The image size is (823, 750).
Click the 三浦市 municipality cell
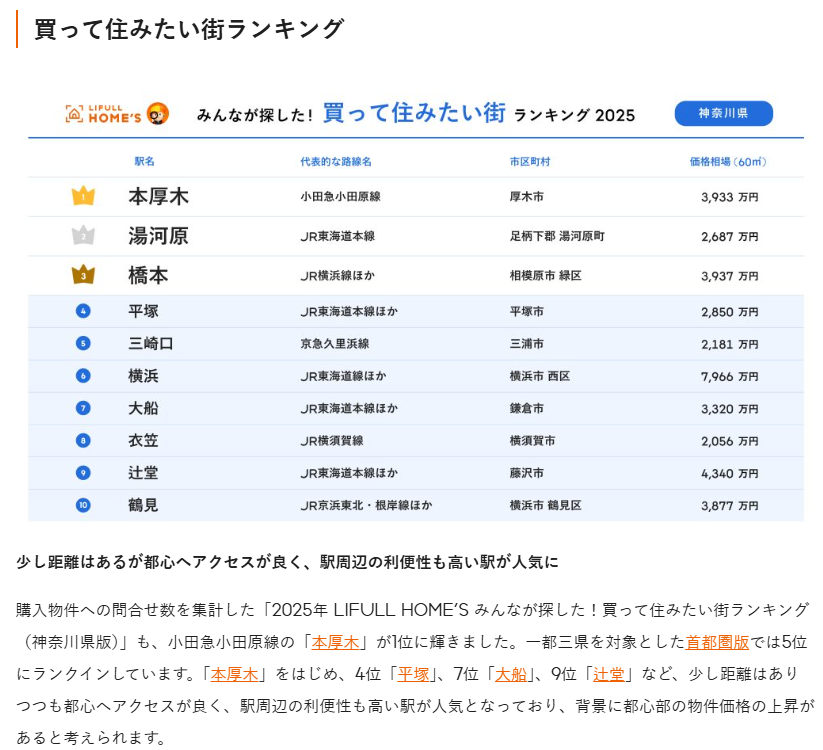pos(526,344)
